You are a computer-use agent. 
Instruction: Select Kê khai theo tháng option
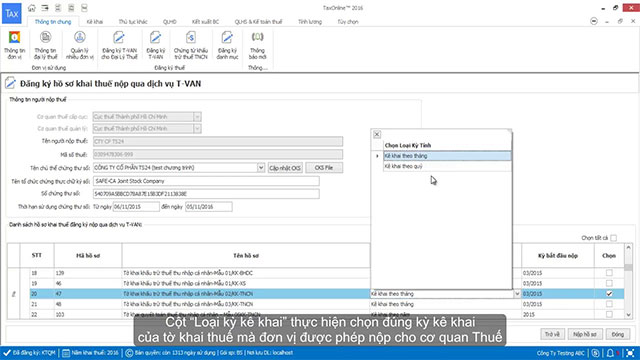(447, 156)
